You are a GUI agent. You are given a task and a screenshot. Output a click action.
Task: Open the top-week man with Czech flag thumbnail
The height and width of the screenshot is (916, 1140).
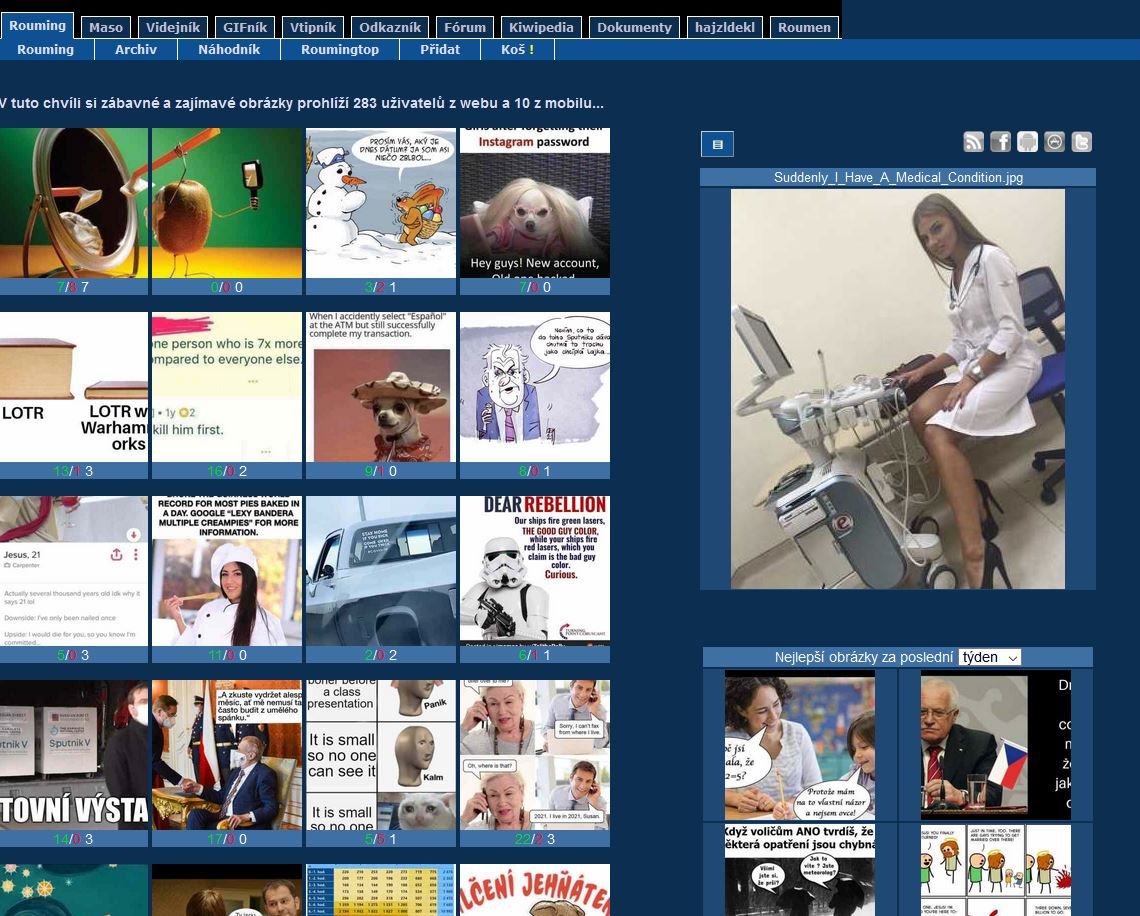[996, 745]
